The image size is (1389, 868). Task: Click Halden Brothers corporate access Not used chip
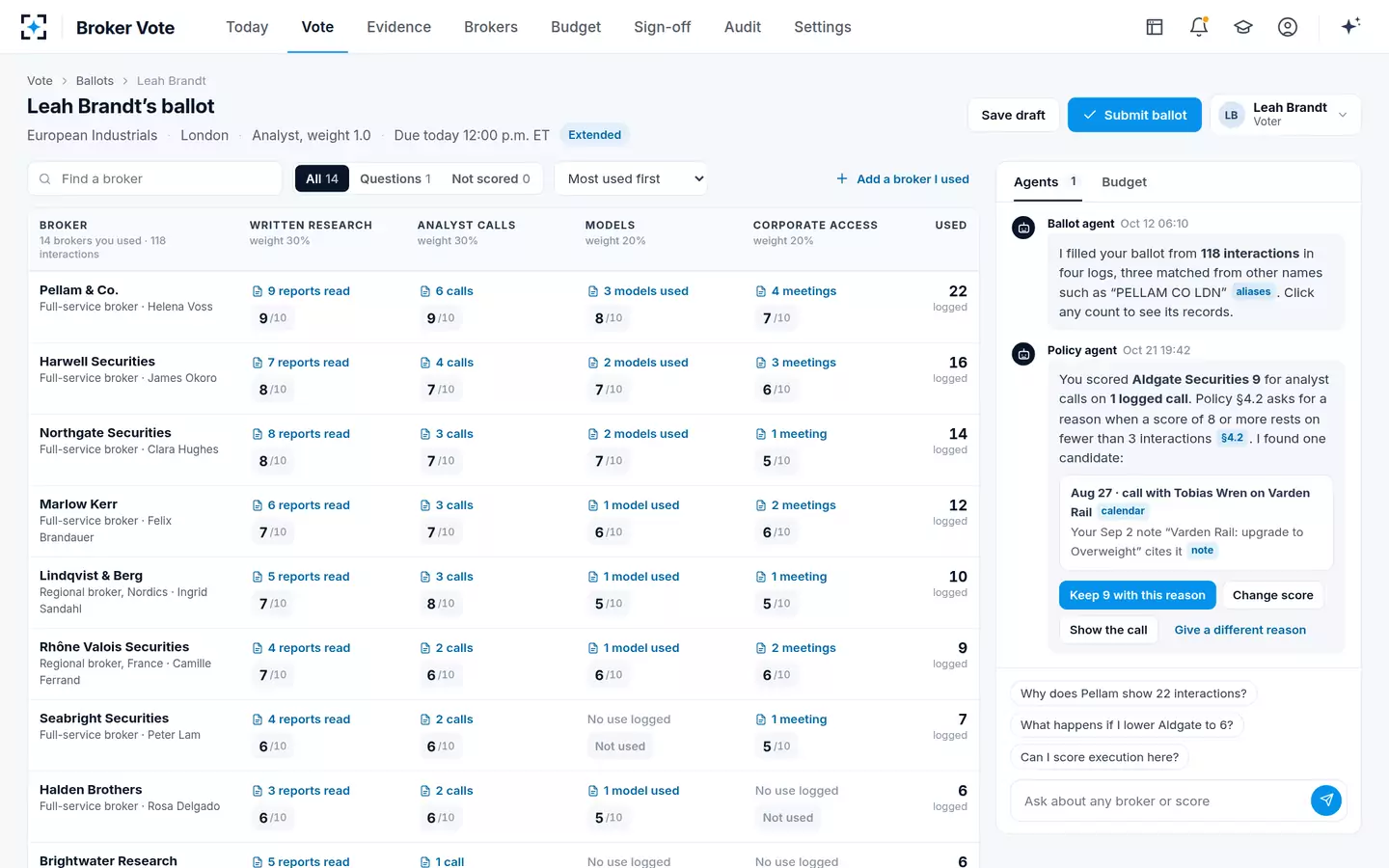(788, 818)
